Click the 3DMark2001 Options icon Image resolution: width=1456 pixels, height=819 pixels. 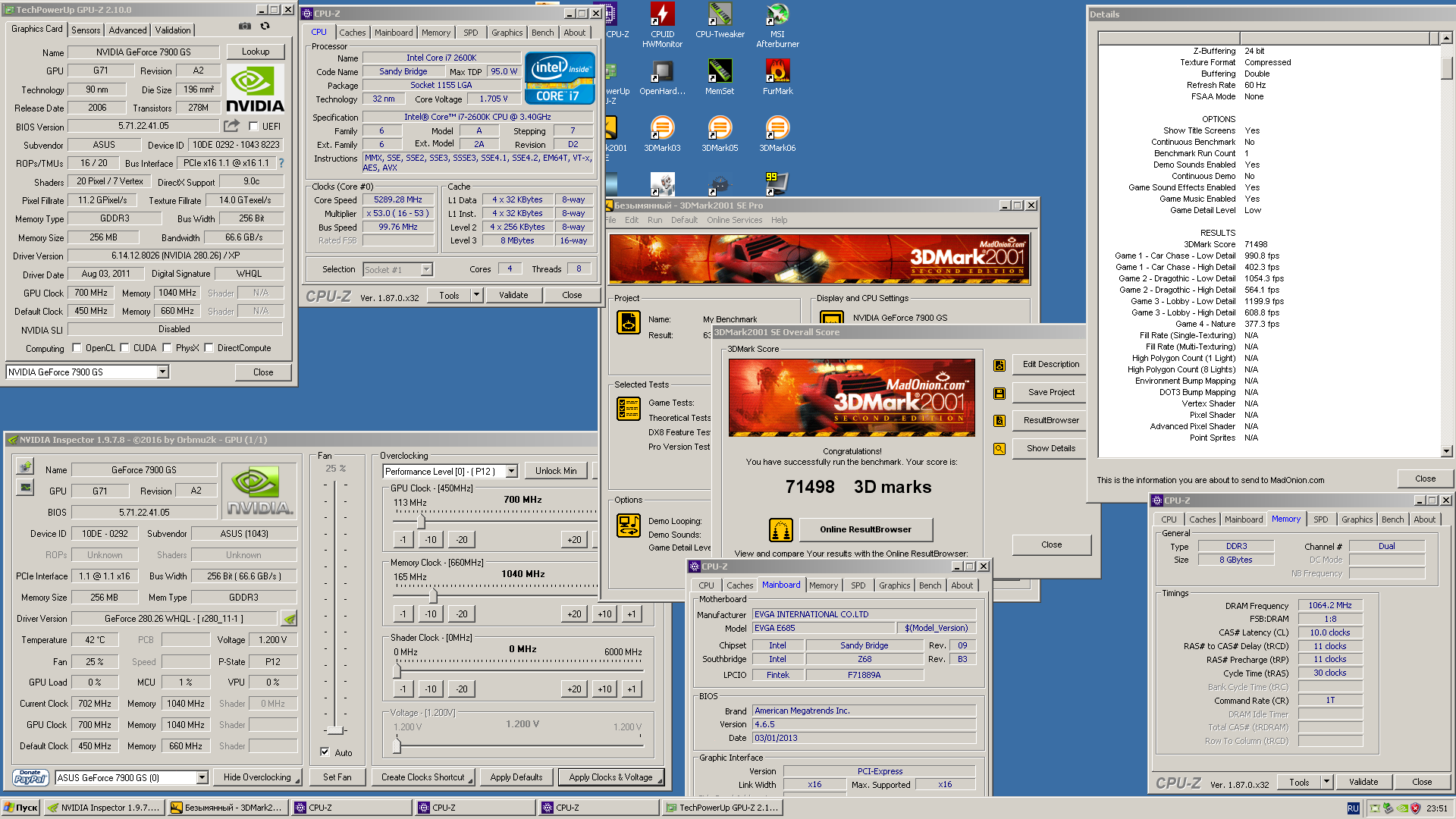pyautogui.click(x=629, y=526)
